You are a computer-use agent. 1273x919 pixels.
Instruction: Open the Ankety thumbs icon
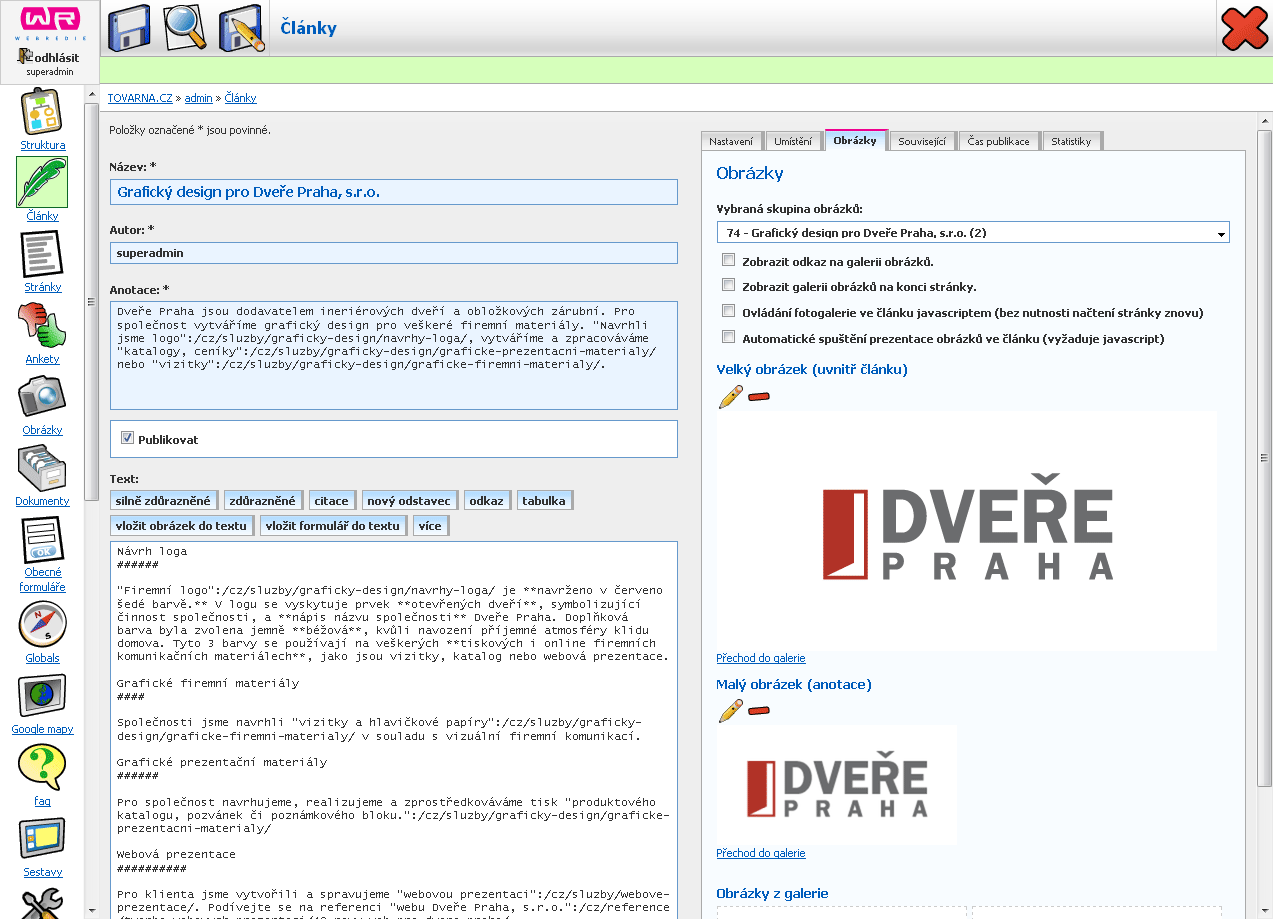point(42,326)
